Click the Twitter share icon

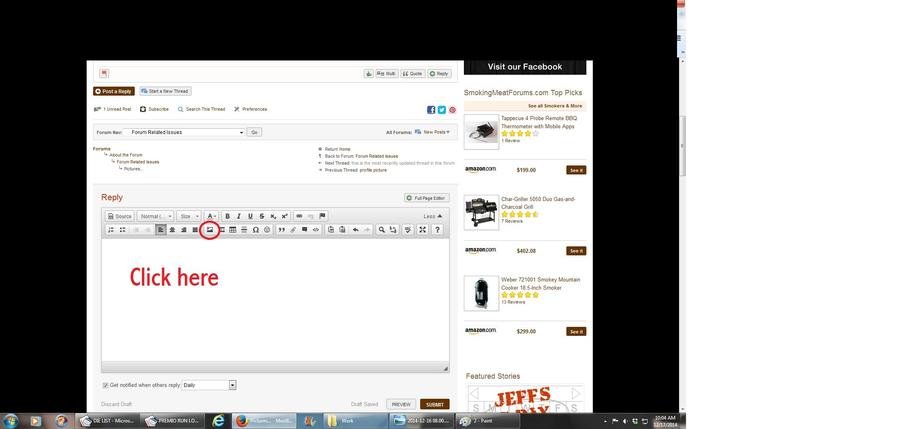(x=441, y=110)
